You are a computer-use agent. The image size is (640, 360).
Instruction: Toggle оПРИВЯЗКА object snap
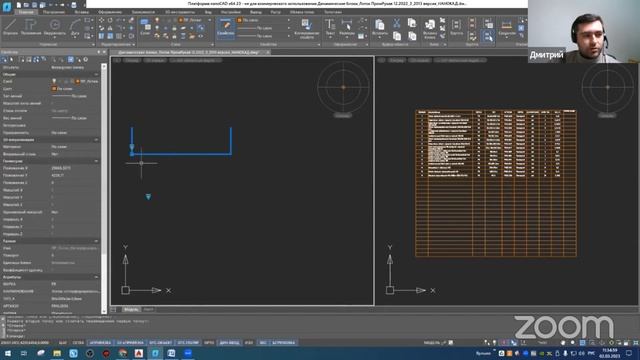tap(100, 343)
